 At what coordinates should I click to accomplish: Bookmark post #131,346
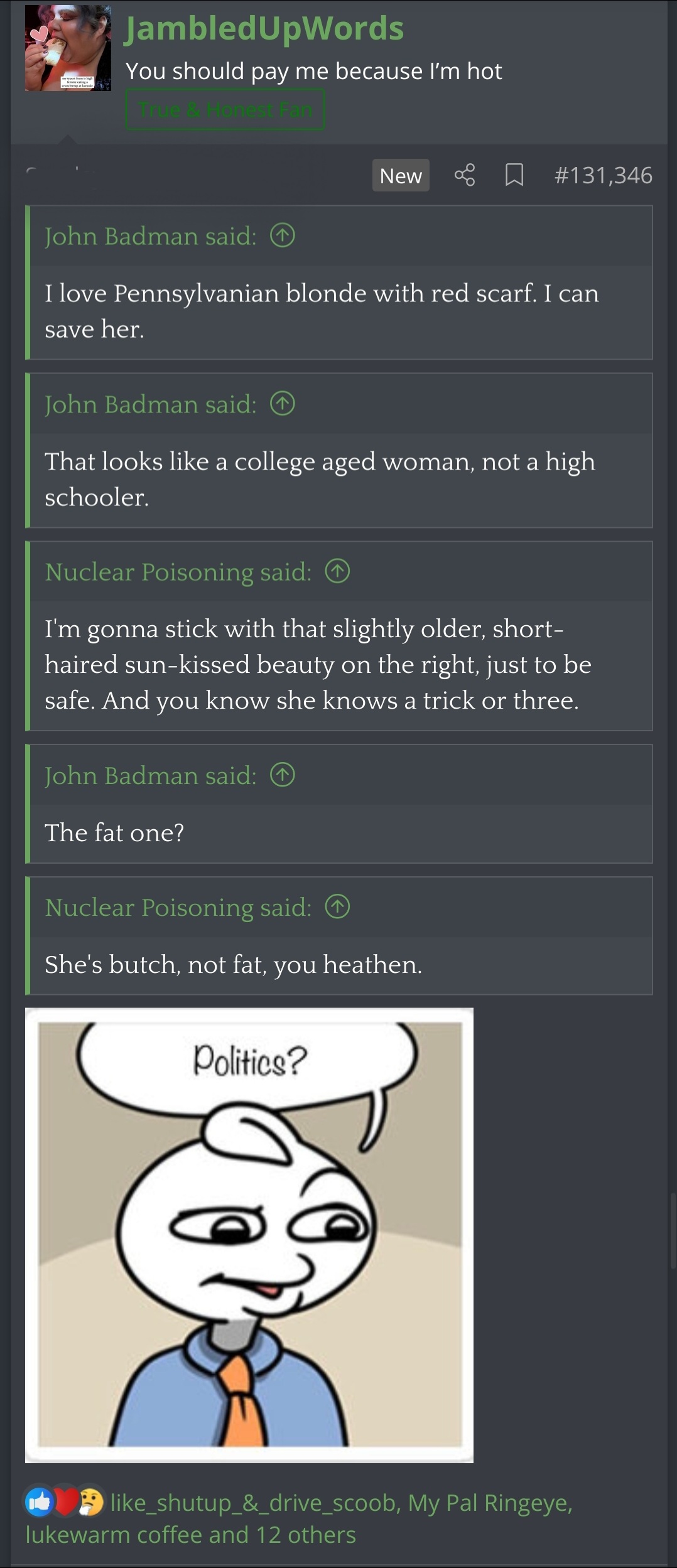[514, 175]
